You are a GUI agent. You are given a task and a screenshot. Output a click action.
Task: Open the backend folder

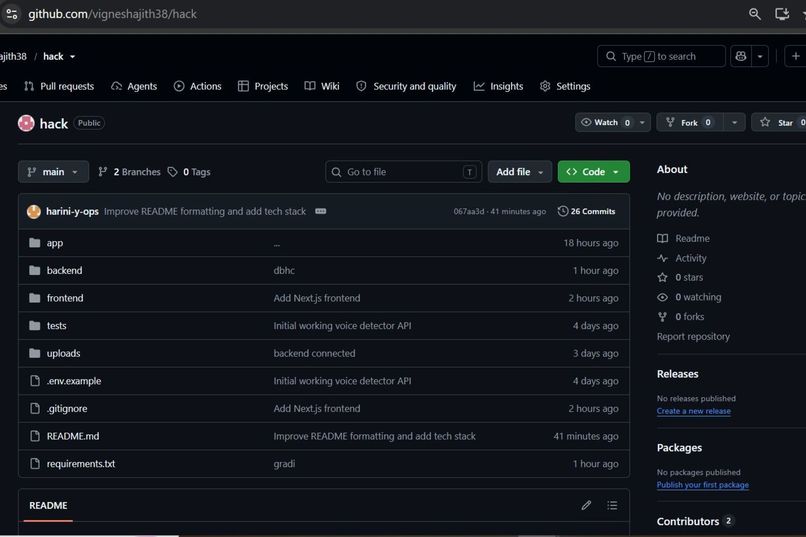(64, 270)
